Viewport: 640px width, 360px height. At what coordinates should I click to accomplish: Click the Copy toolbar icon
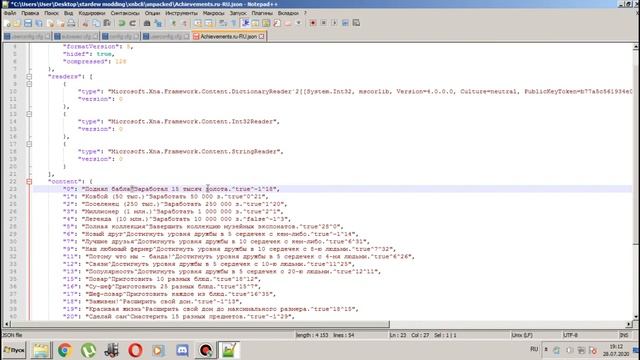coord(96,23)
